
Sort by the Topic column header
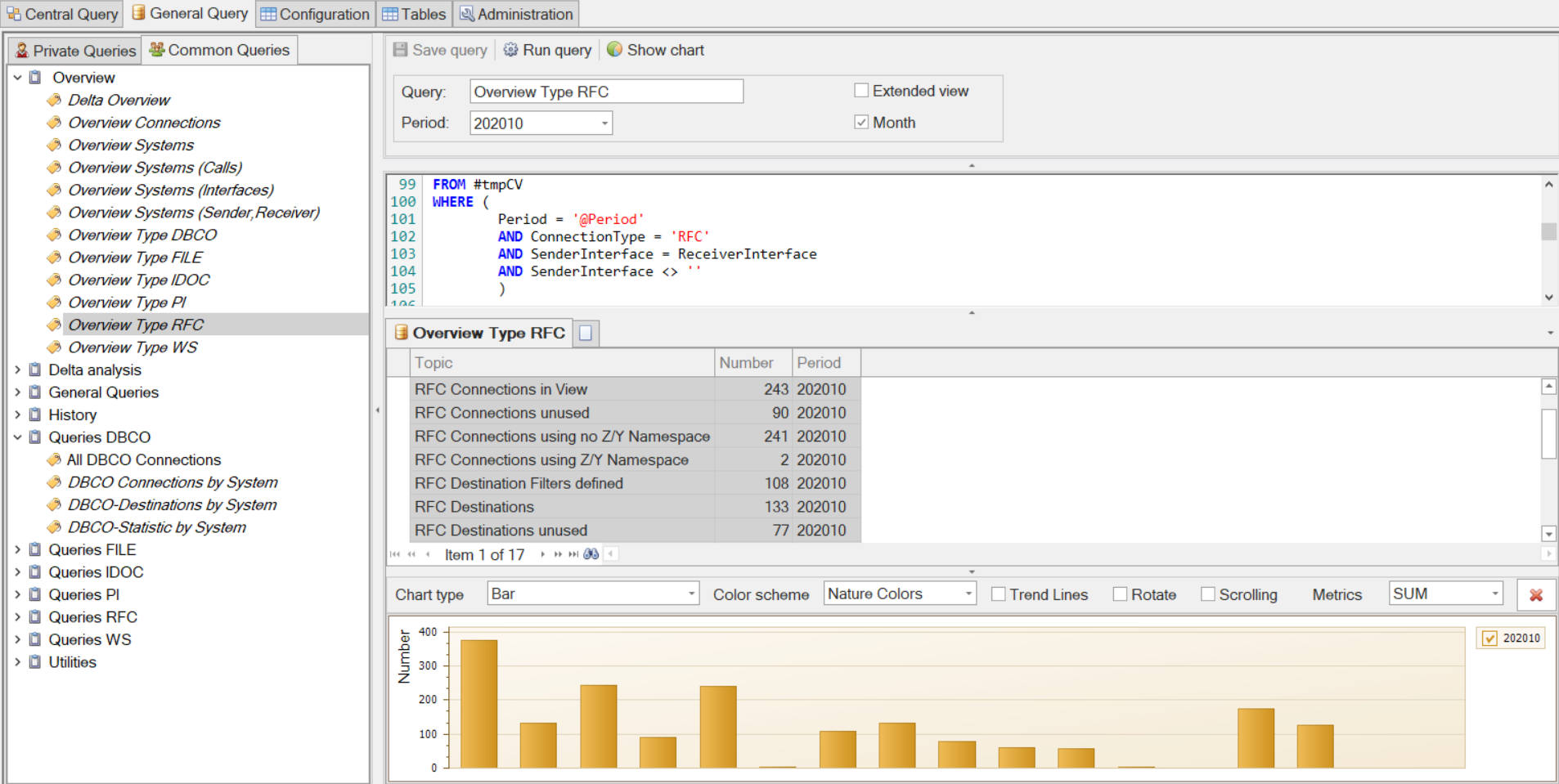(x=562, y=363)
